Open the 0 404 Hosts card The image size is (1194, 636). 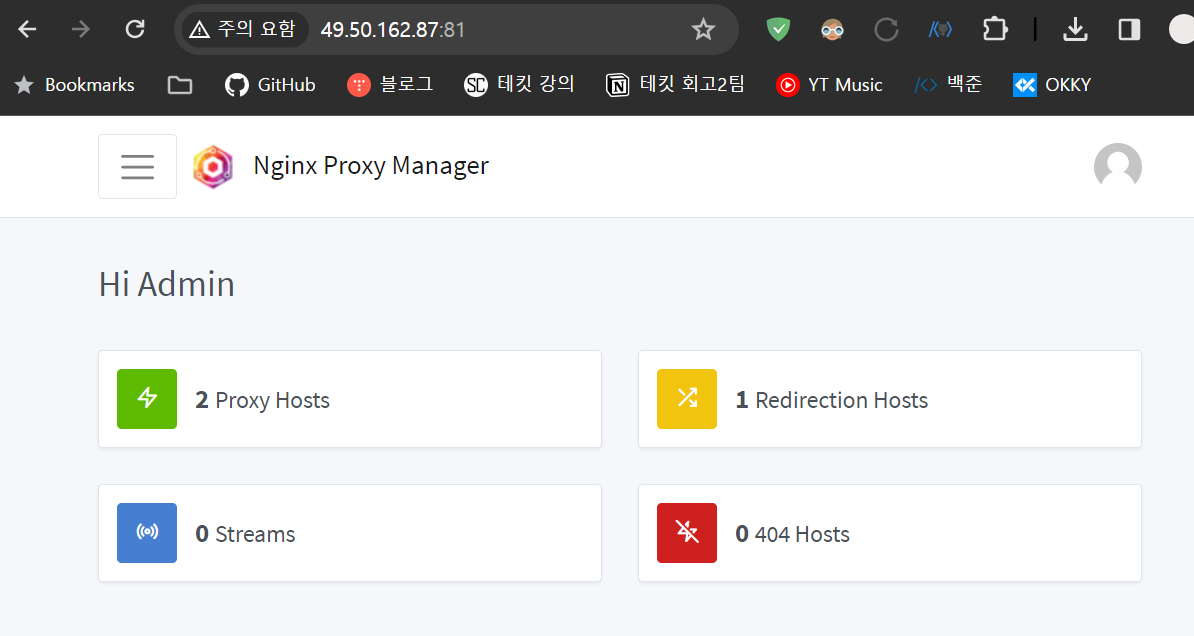pyautogui.click(x=889, y=533)
